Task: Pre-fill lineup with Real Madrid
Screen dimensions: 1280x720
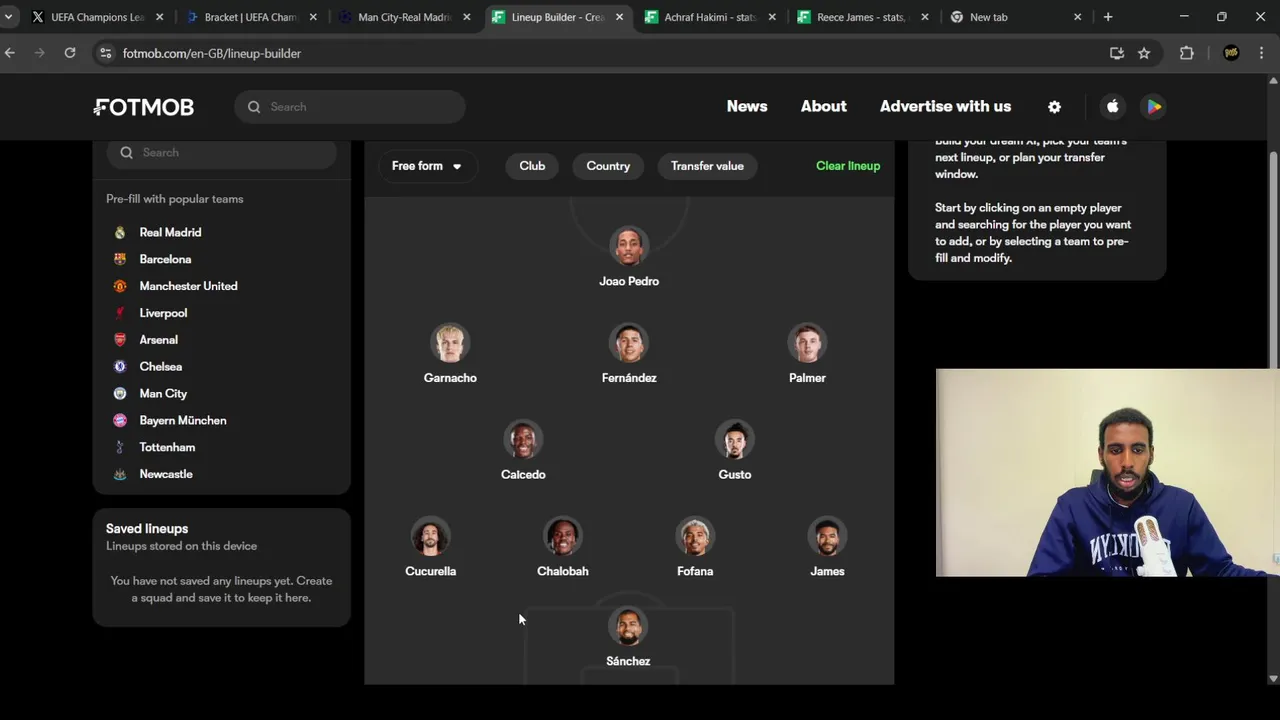Action: (x=171, y=232)
